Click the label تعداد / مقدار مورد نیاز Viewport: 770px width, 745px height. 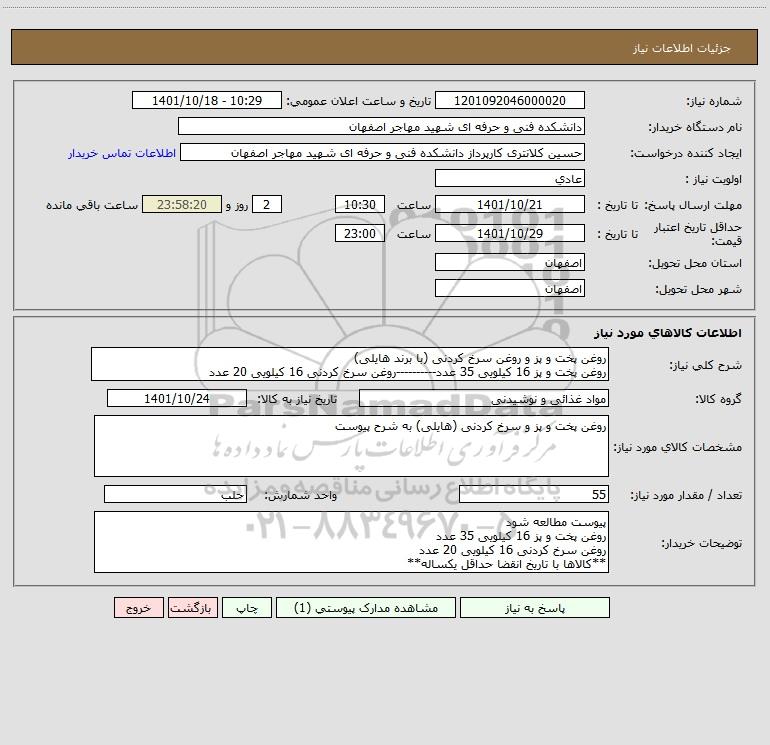(686, 495)
